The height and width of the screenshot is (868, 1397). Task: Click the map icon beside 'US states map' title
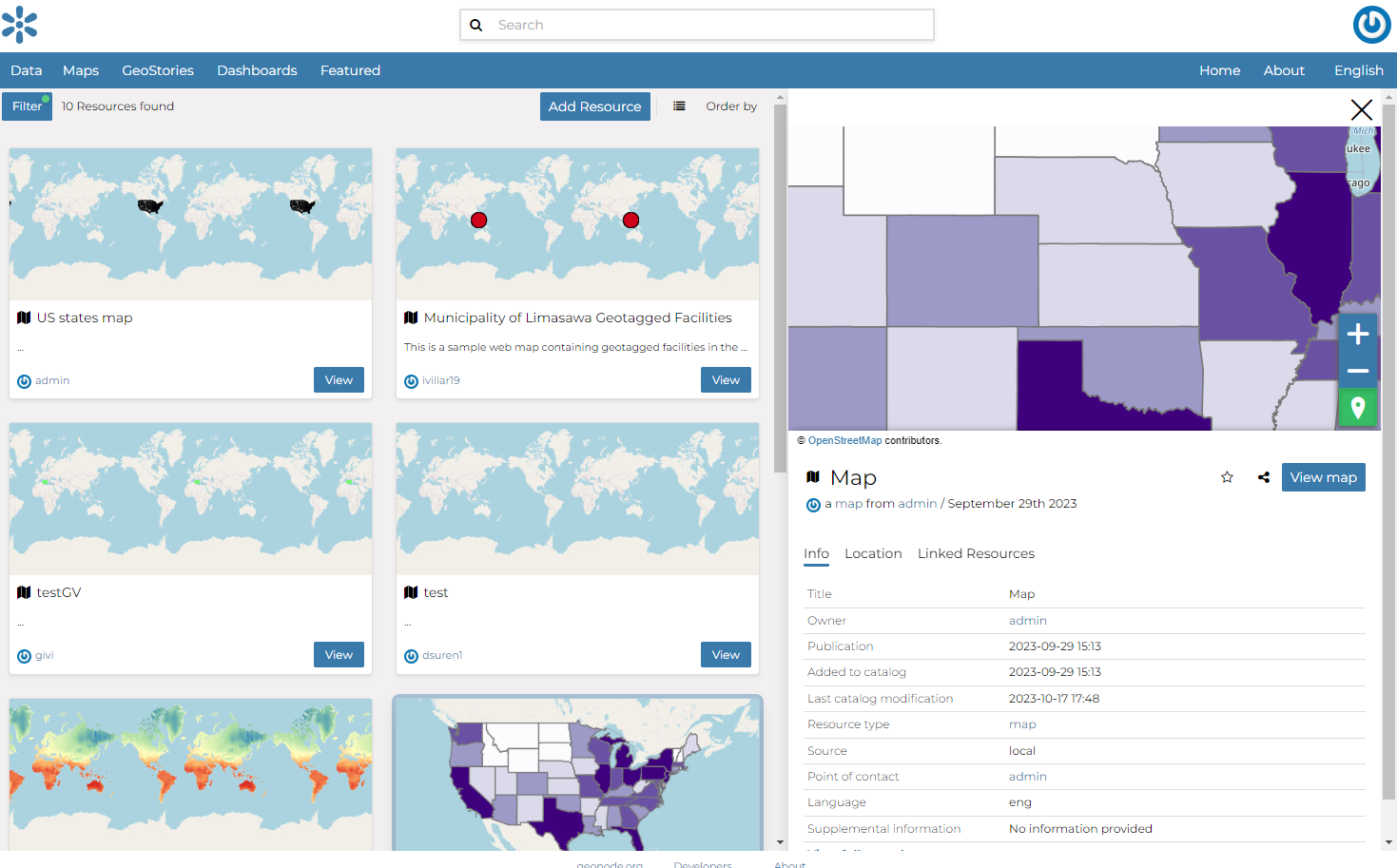point(24,317)
